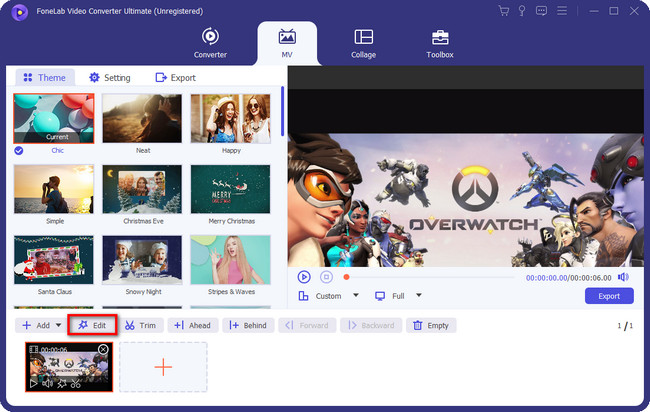Click the monitor icon beside Full
The height and width of the screenshot is (412, 650).
pos(380,296)
